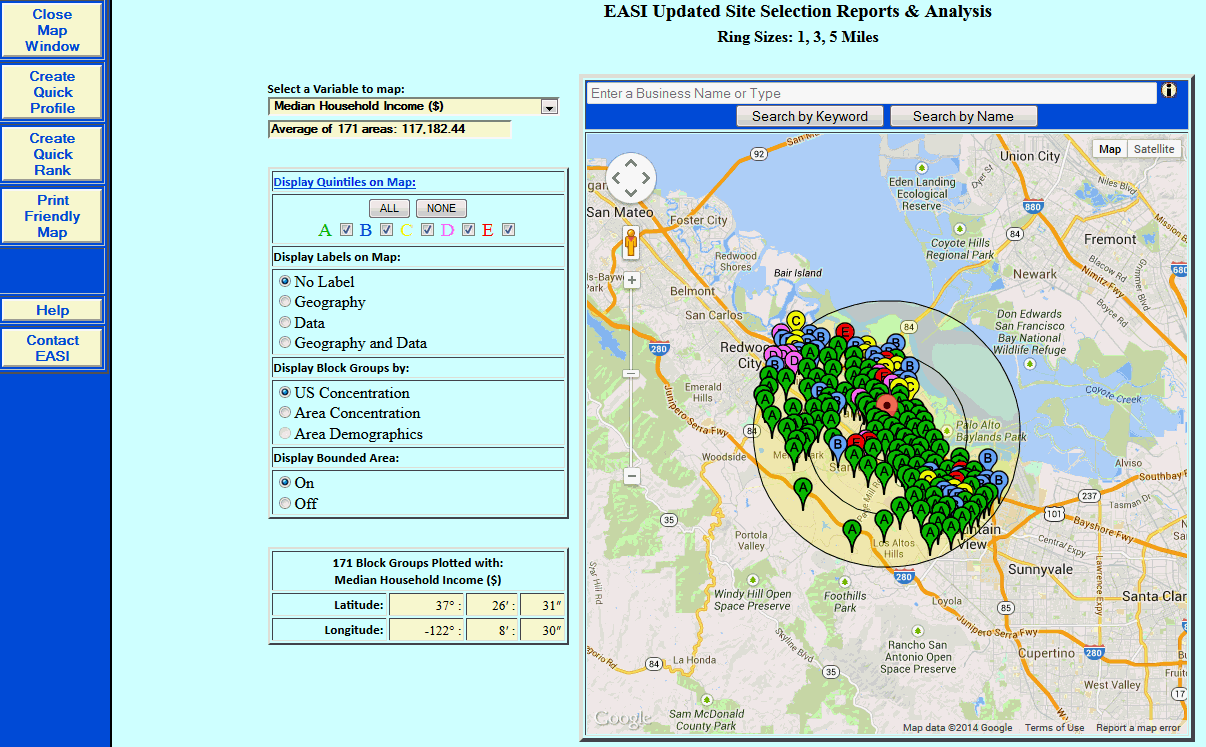Click the latitude seconds field
Image resolution: width=1206 pixels, height=747 pixels.
pos(542,605)
